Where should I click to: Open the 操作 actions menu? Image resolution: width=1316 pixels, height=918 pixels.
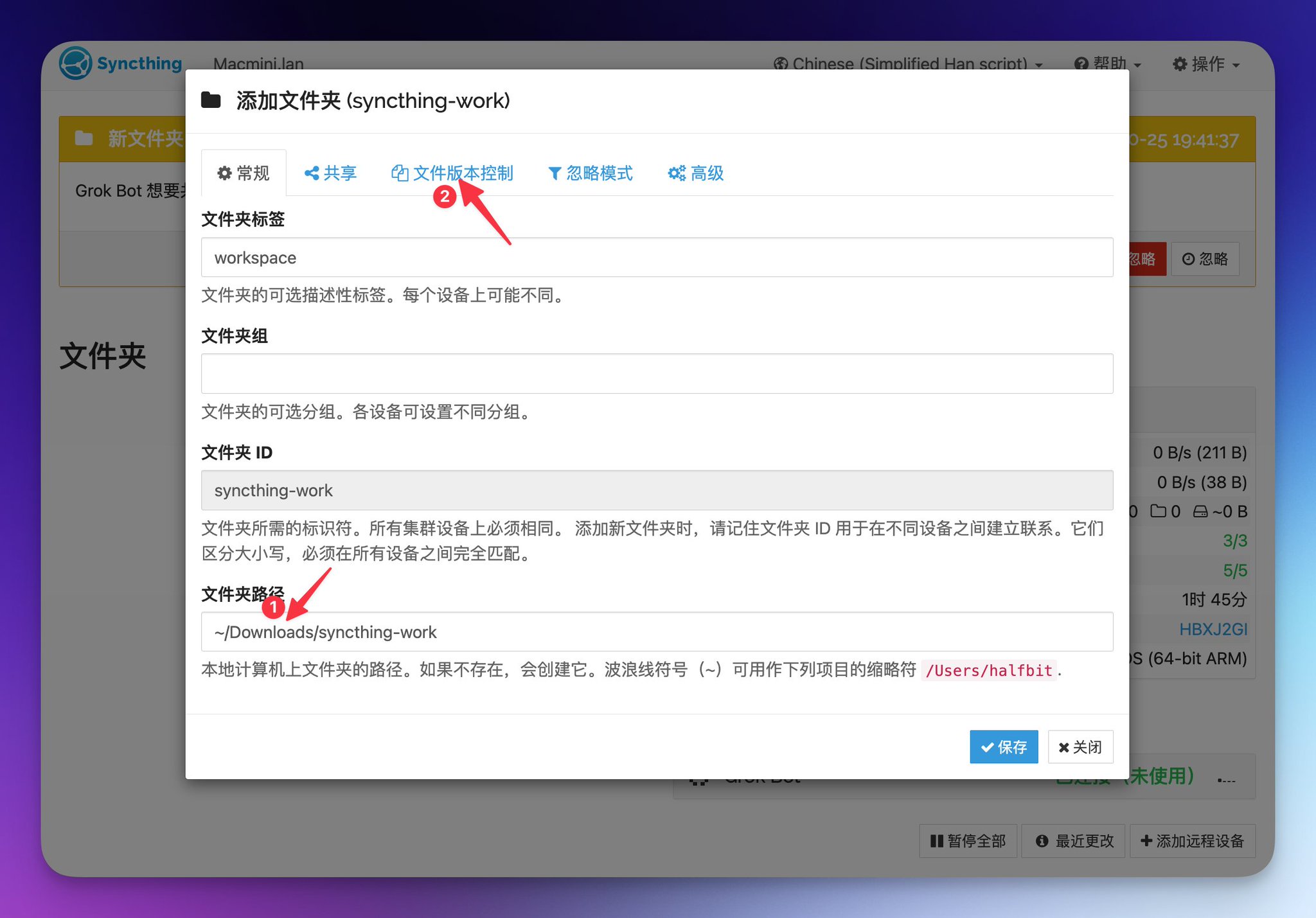[1205, 64]
